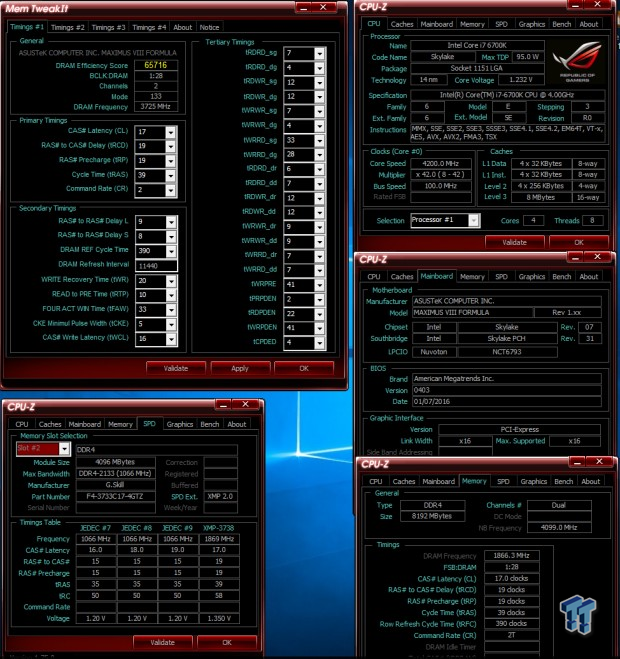Click the Module Size 4096 MBytes value
Screen dimensions: 620x659
click(115, 462)
